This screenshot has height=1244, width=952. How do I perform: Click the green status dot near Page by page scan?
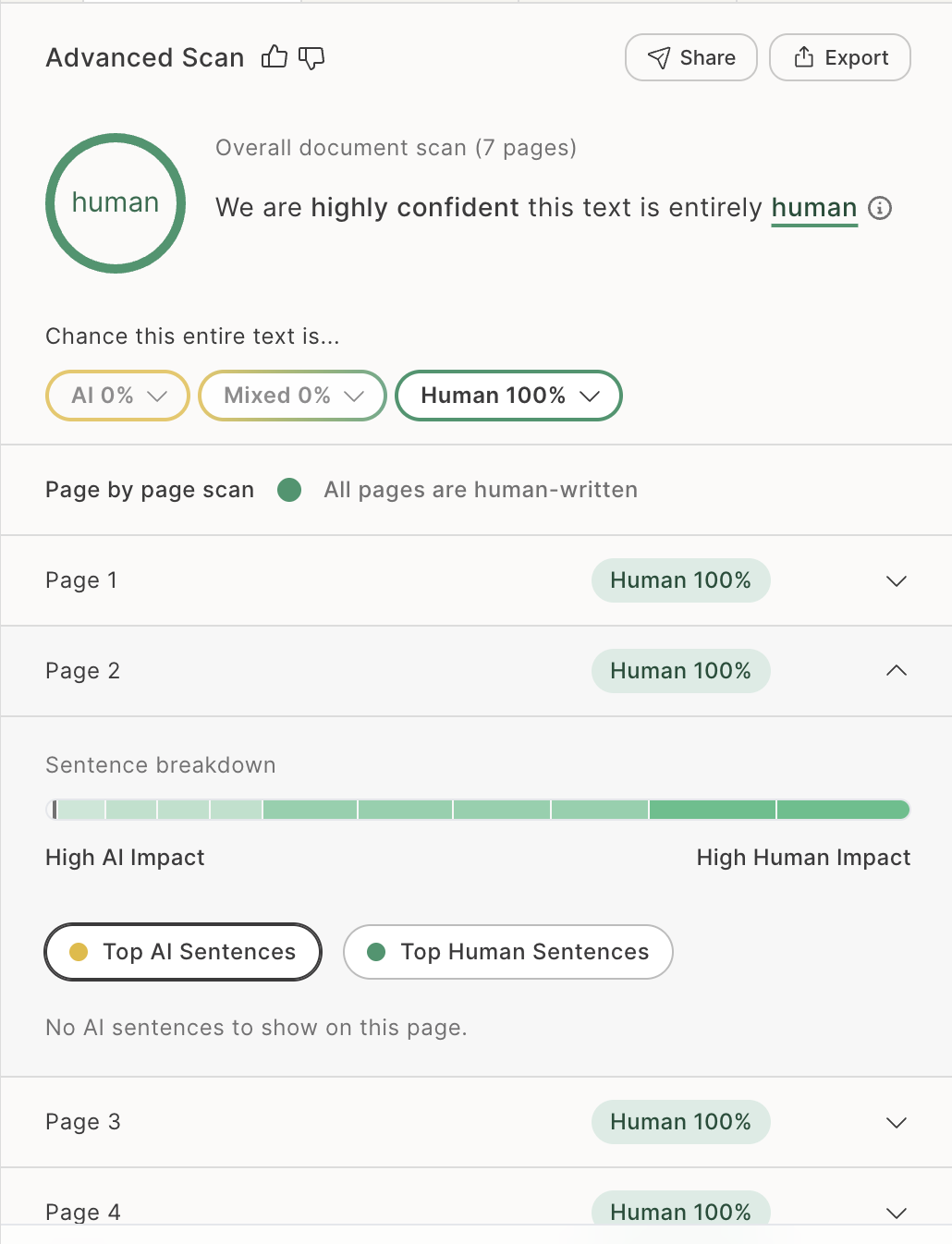[x=289, y=490]
